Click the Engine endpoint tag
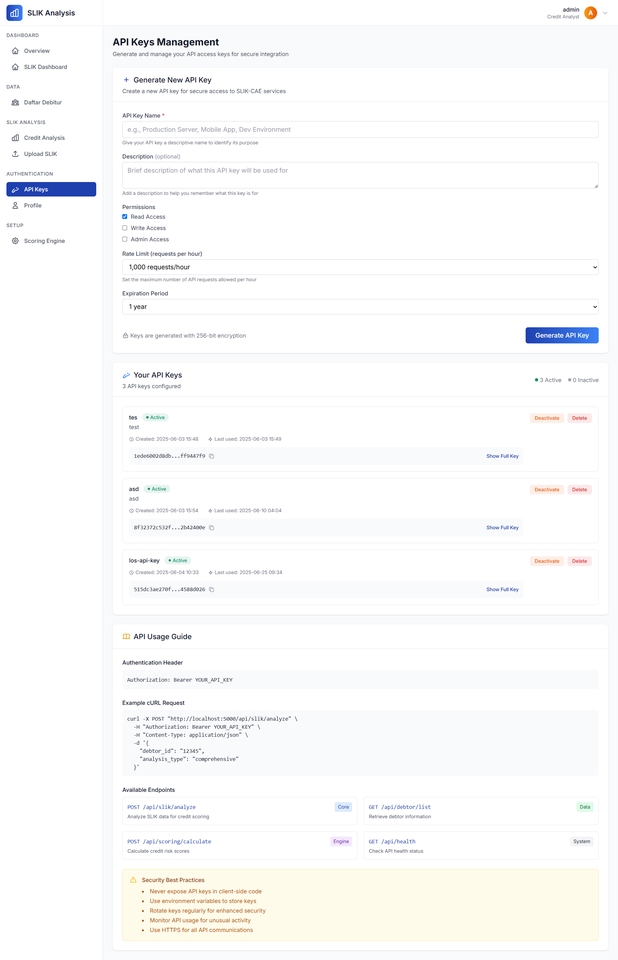This screenshot has width=618, height=960. pyautogui.click(x=341, y=841)
